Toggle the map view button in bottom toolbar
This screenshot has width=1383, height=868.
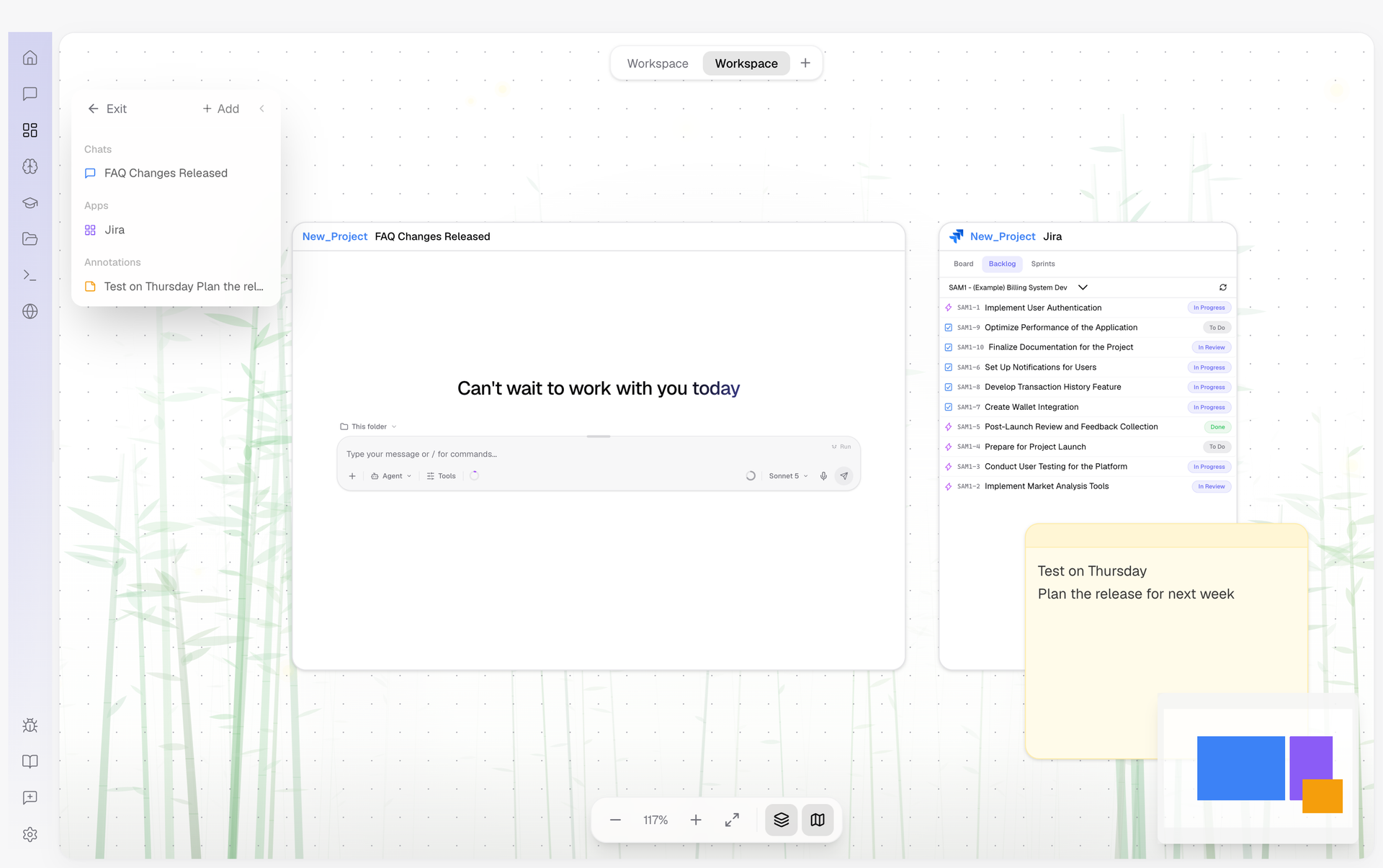(818, 820)
